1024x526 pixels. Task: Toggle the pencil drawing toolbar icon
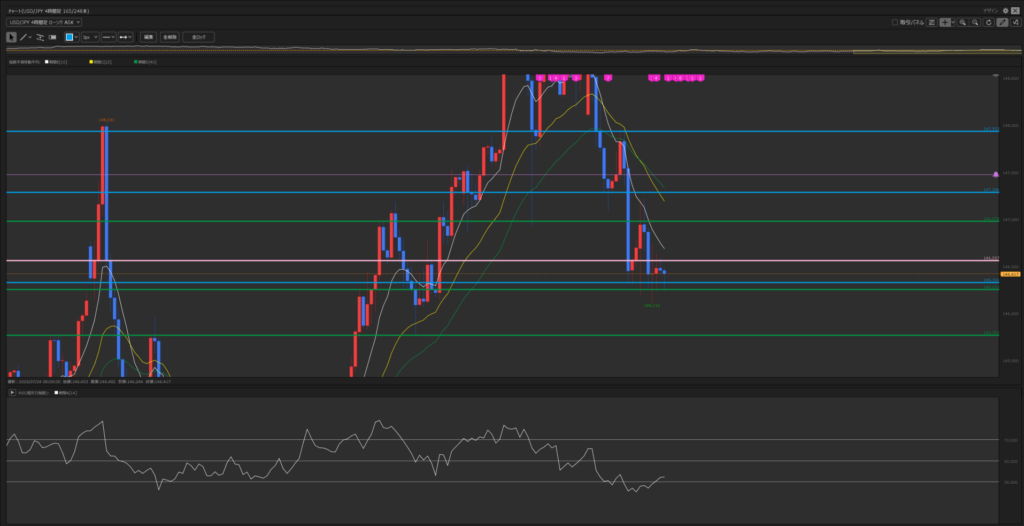pyautogui.click(x=1002, y=22)
